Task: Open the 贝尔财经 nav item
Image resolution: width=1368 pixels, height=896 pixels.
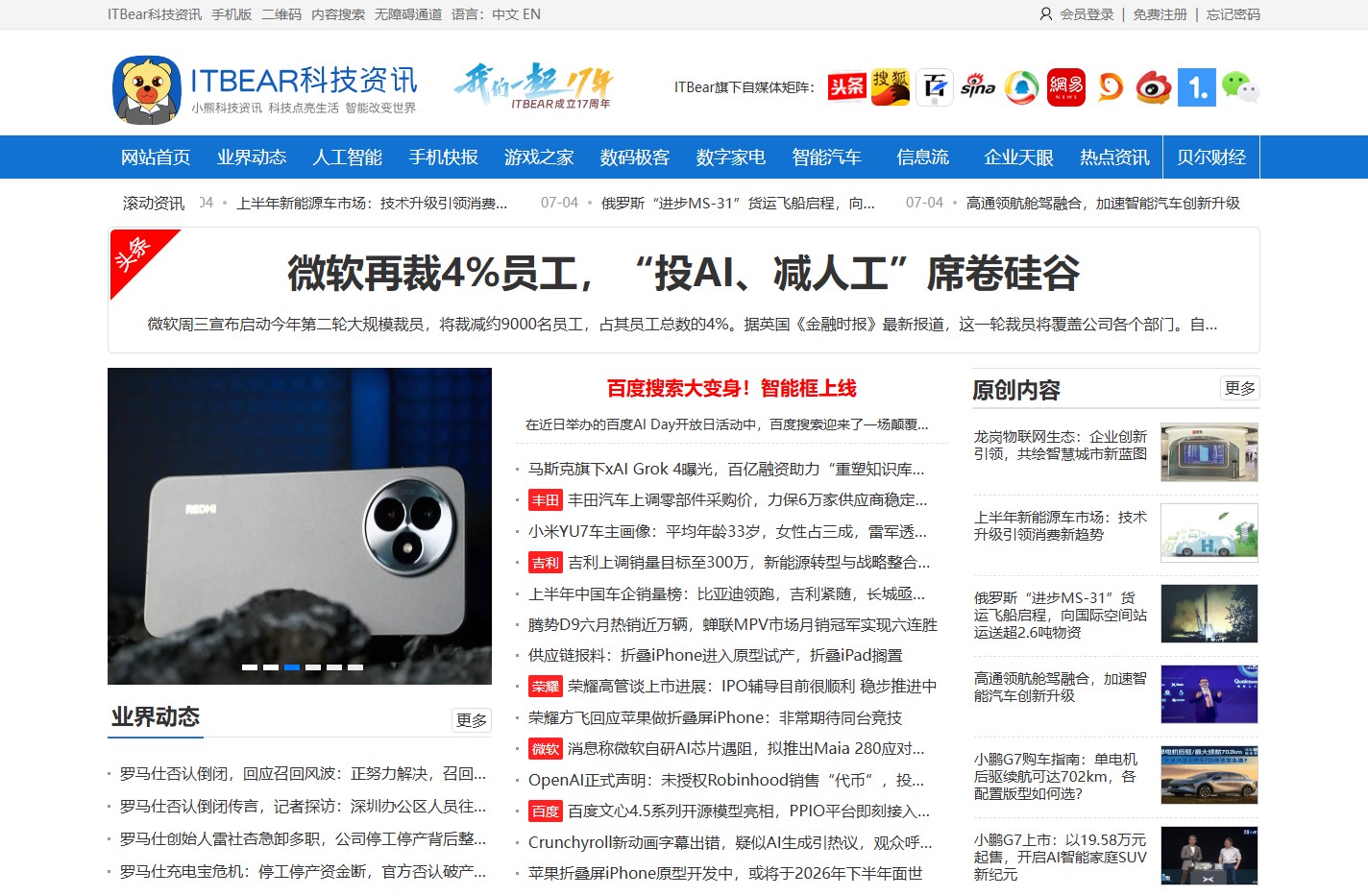Action: click(x=1211, y=157)
